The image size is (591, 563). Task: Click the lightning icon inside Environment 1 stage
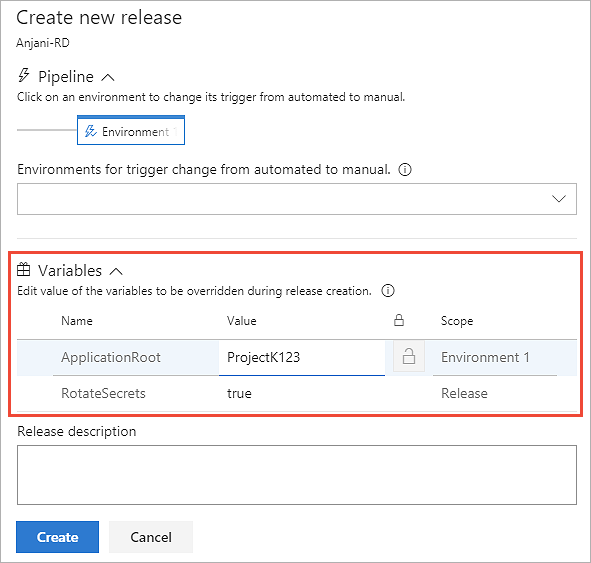click(x=90, y=132)
